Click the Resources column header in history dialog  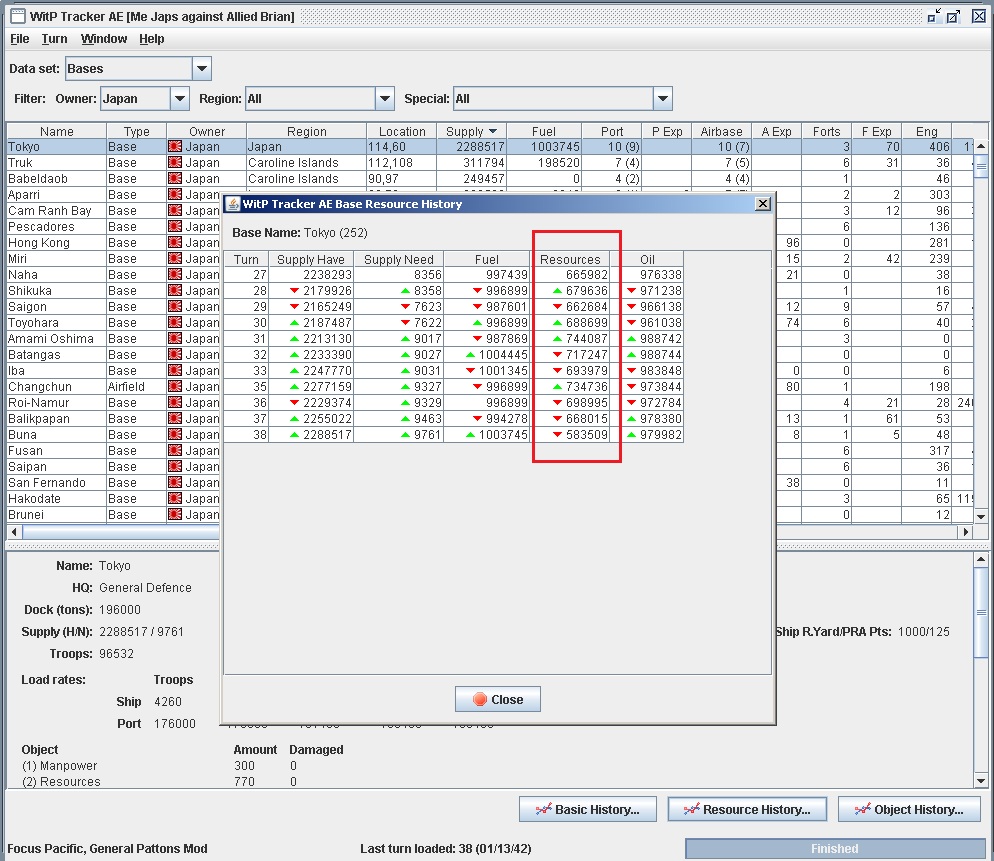pyautogui.click(x=570, y=259)
